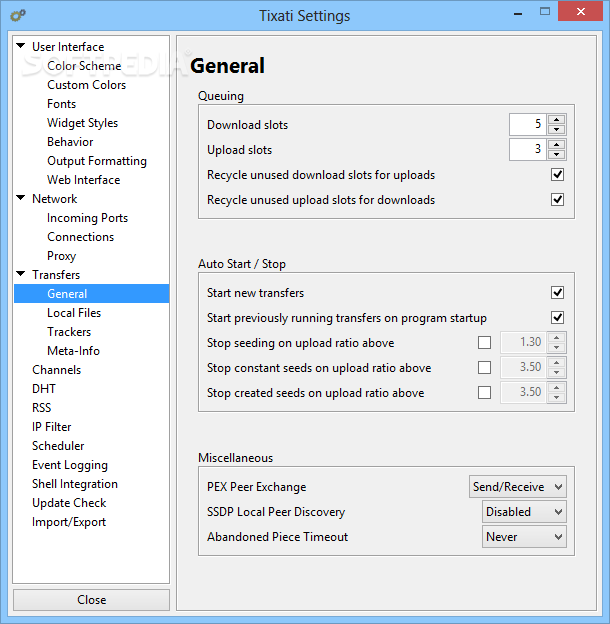Go to Event Logging settings
Image resolution: width=610 pixels, height=624 pixels.
(70, 465)
